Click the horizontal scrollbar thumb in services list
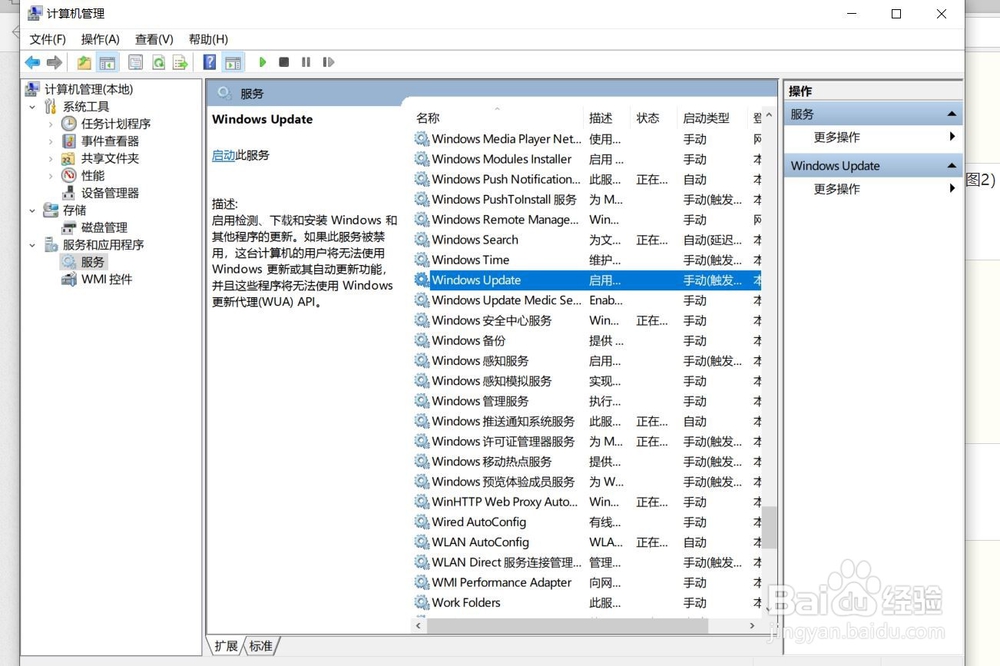This screenshot has height=666, width=1000. (x=567, y=626)
